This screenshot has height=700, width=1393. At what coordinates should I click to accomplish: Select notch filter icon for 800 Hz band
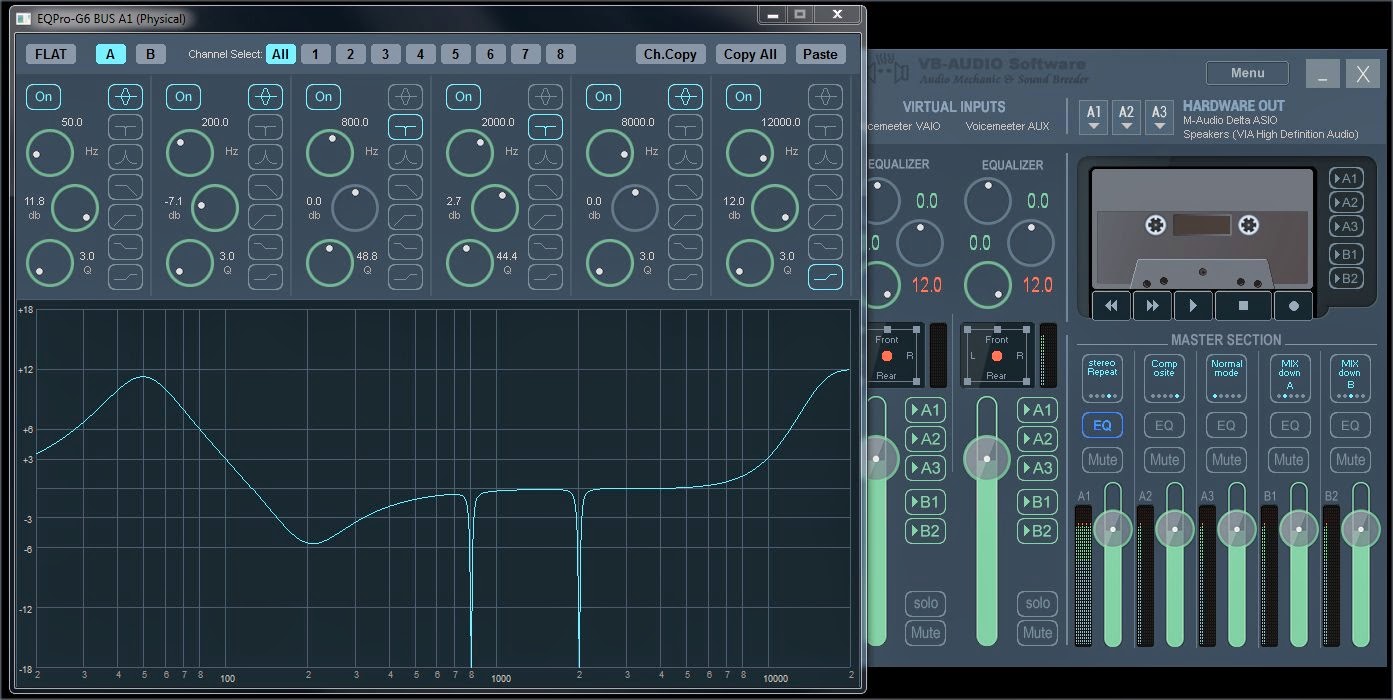pyautogui.click(x=405, y=127)
